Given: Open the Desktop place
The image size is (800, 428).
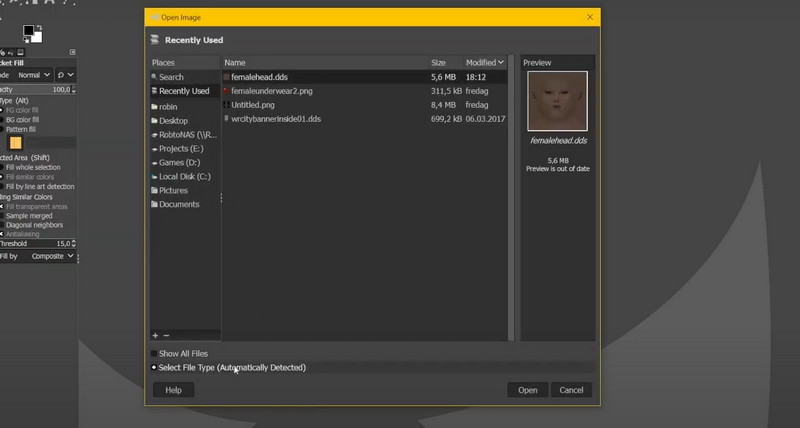Looking at the screenshot, I should click(185, 121).
